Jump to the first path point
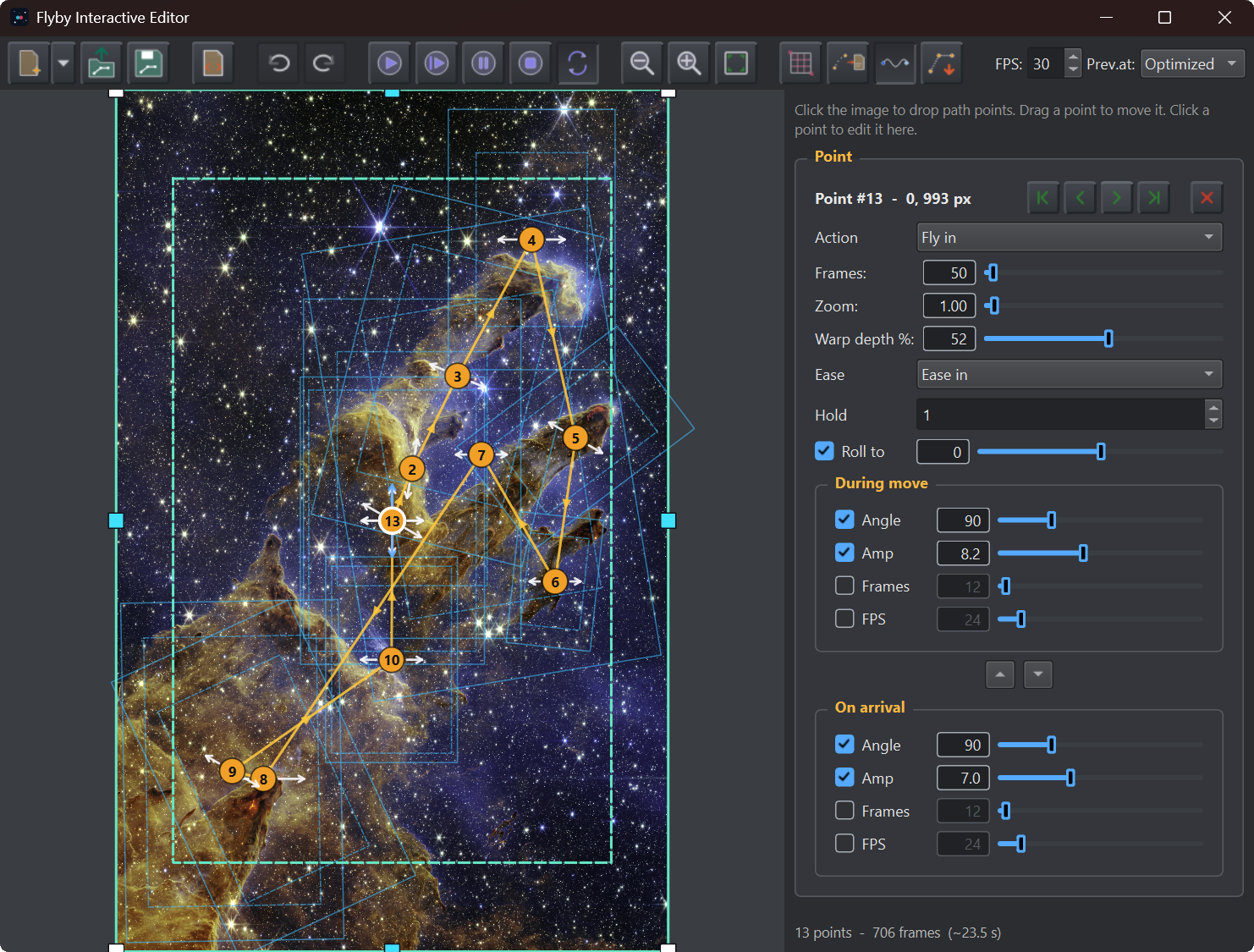The width and height of the screenshot is (1254, 952). click(x=1042, y=198)
